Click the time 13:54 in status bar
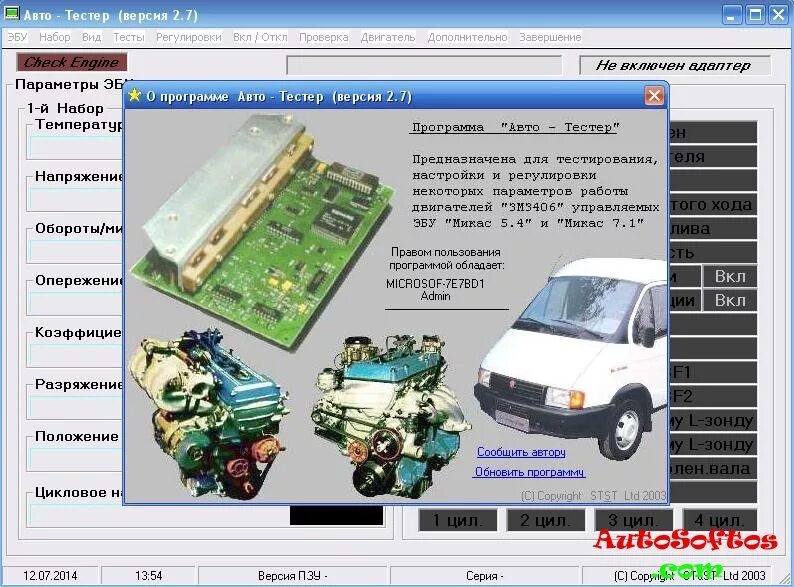This screenshot has width=794, height=587. 148,576
